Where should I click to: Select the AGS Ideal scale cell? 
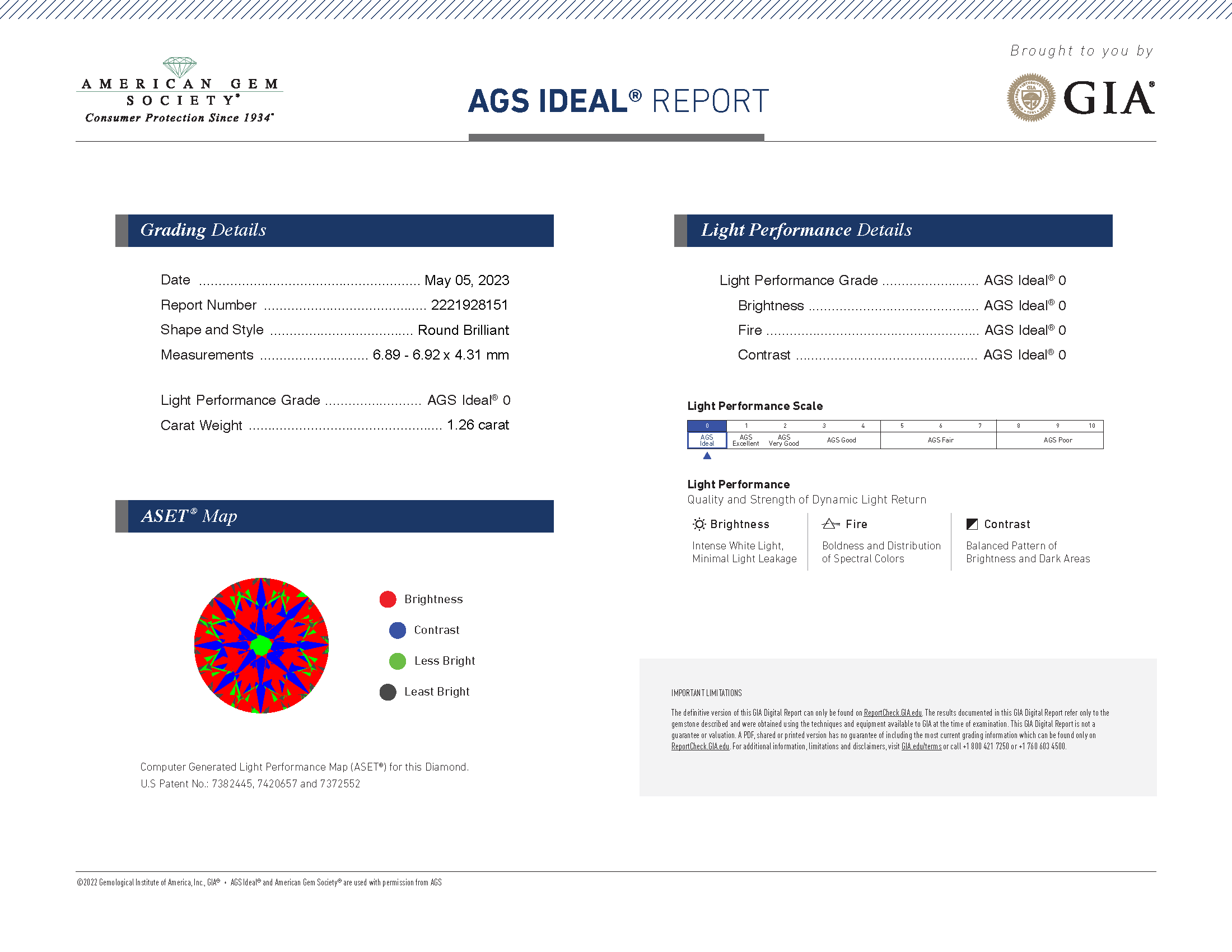(707, 440)
